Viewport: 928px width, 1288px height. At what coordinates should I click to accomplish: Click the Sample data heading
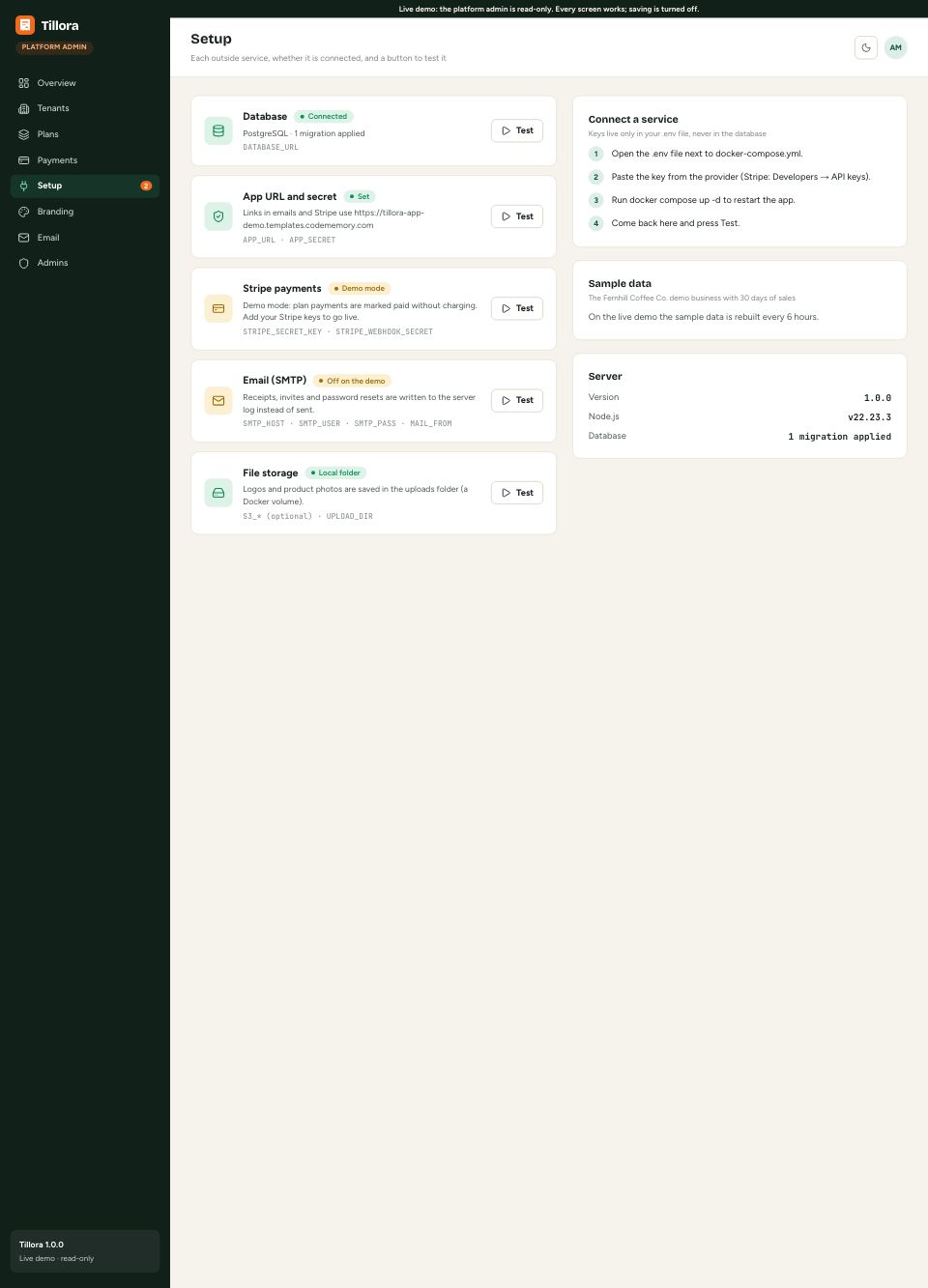[620, 284]
